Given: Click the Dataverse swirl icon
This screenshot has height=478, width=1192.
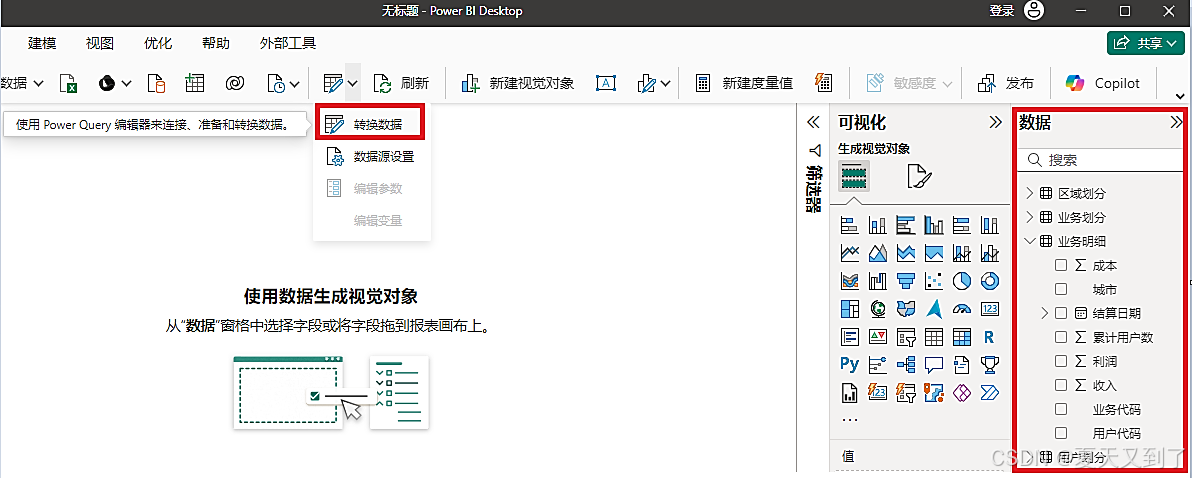Looking at the screenshot, I should click(x=234, y=84).
